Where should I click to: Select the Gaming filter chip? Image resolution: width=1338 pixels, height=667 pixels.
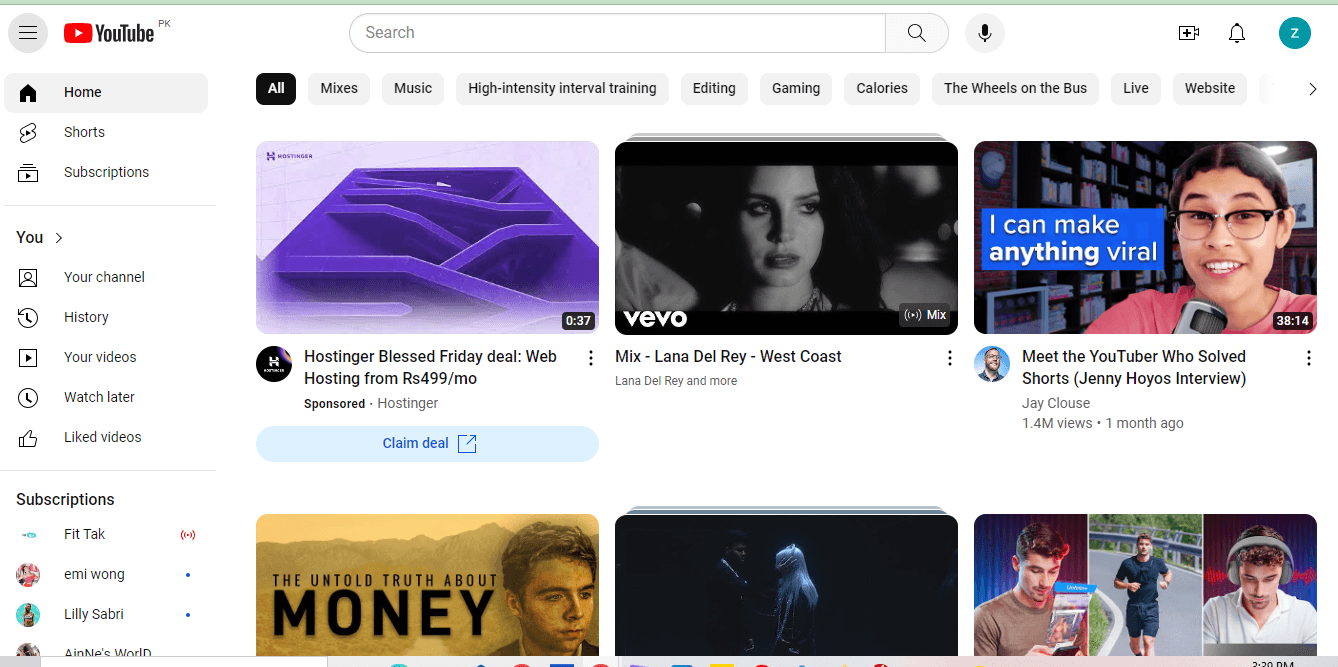[x=796, y=88]
